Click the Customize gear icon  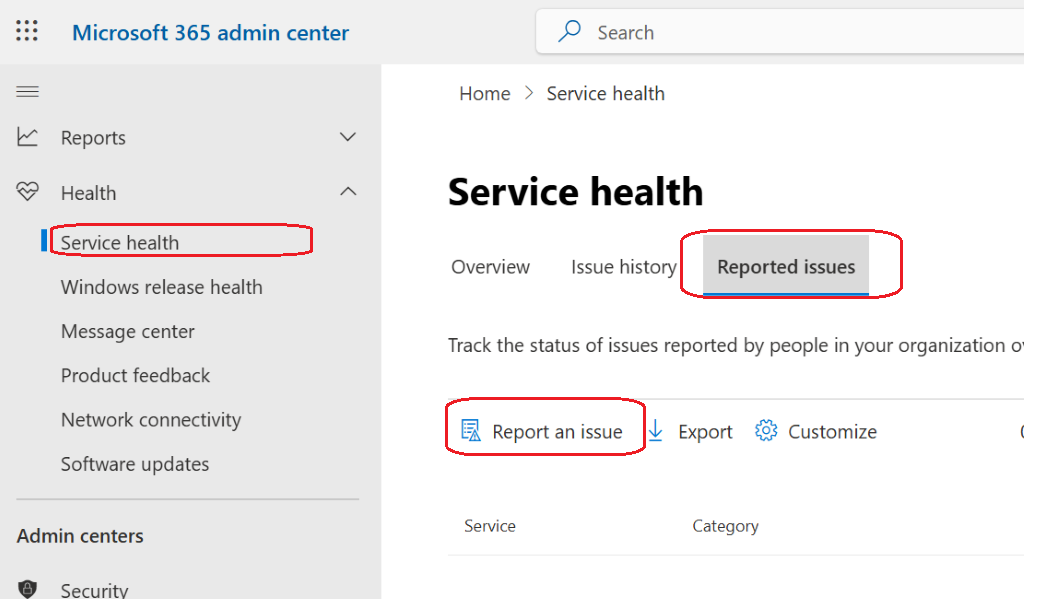766,431
